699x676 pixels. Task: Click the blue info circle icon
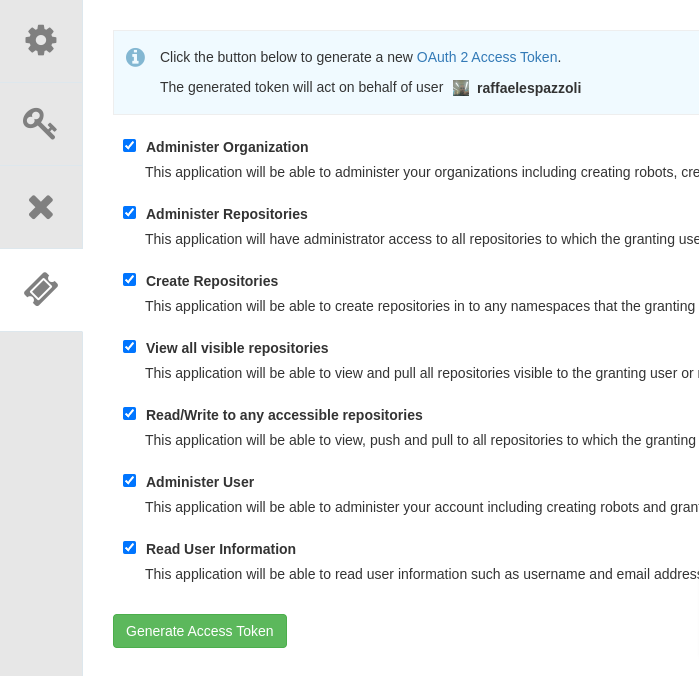point(135,57)
